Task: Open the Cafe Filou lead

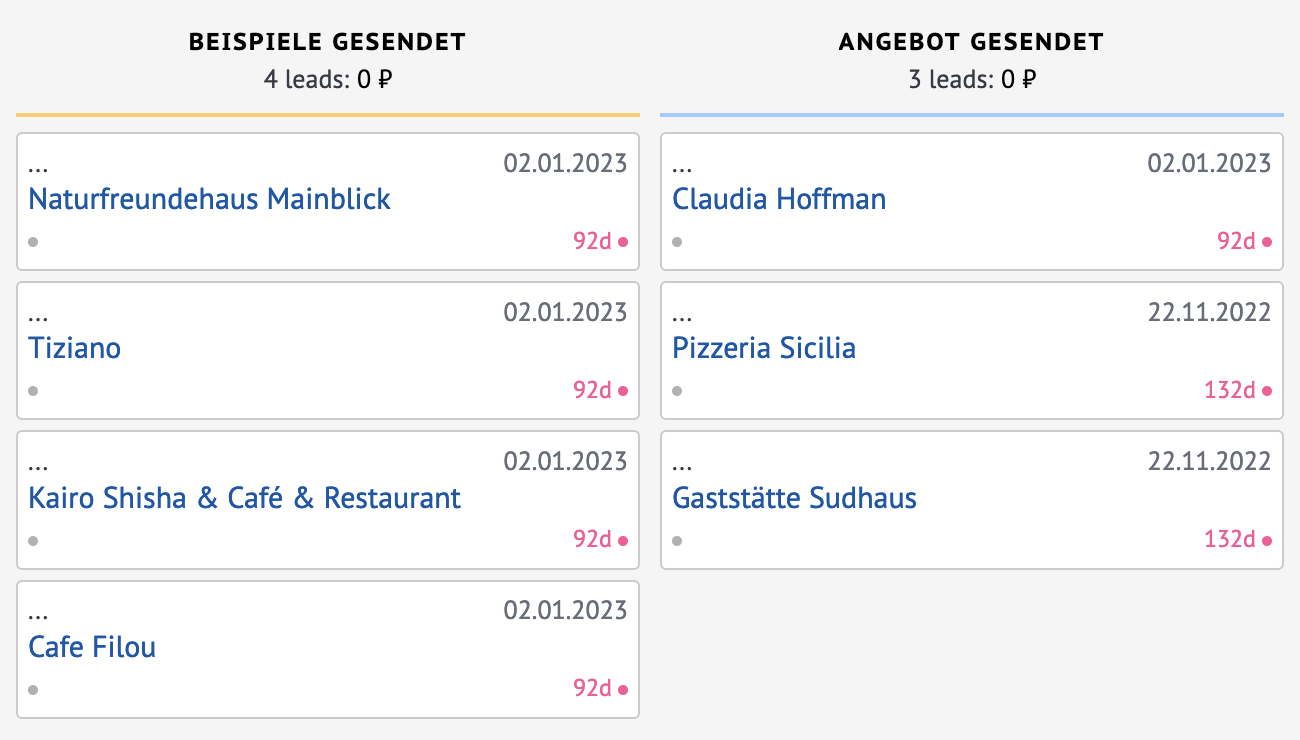Action: point(92,647)
